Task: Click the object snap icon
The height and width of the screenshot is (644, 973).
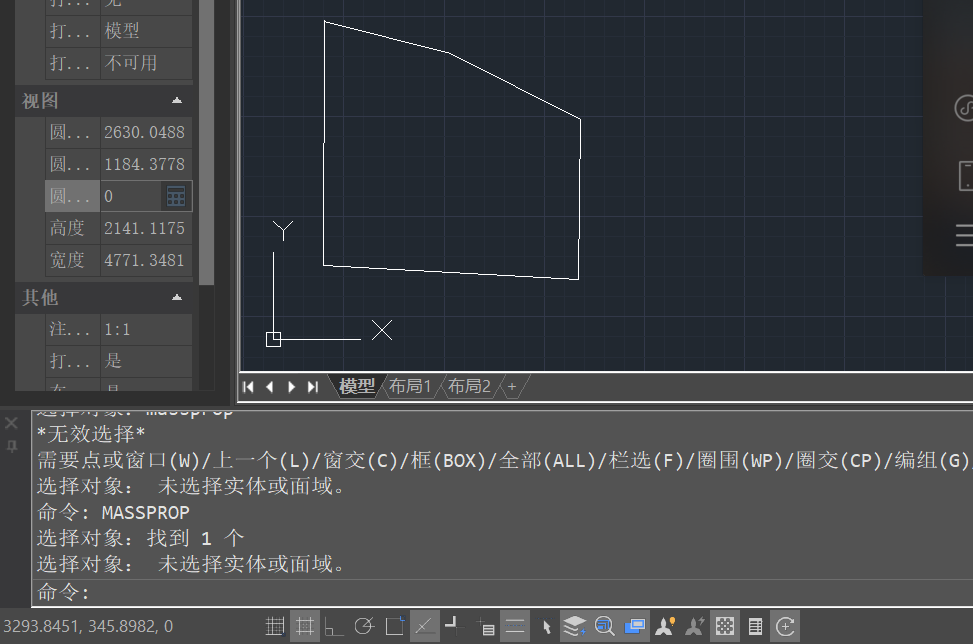Action: point(395,627)
